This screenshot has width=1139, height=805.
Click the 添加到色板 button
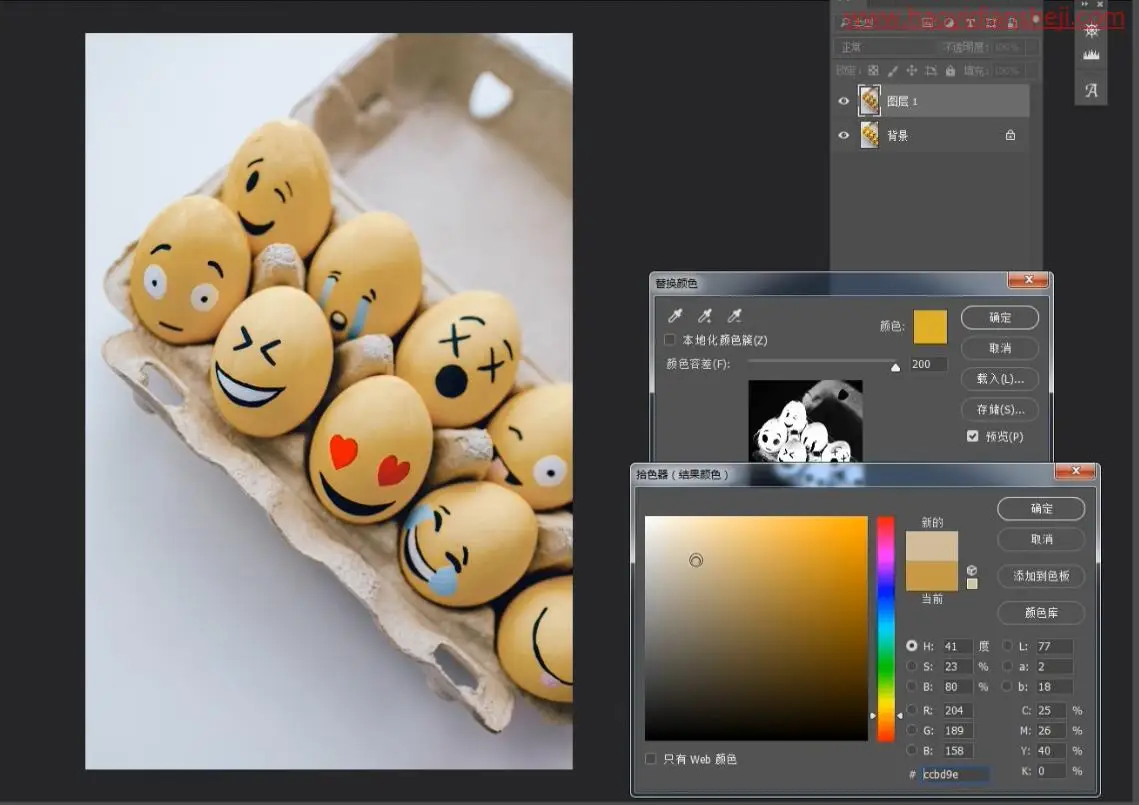[x=1041, y=575]
